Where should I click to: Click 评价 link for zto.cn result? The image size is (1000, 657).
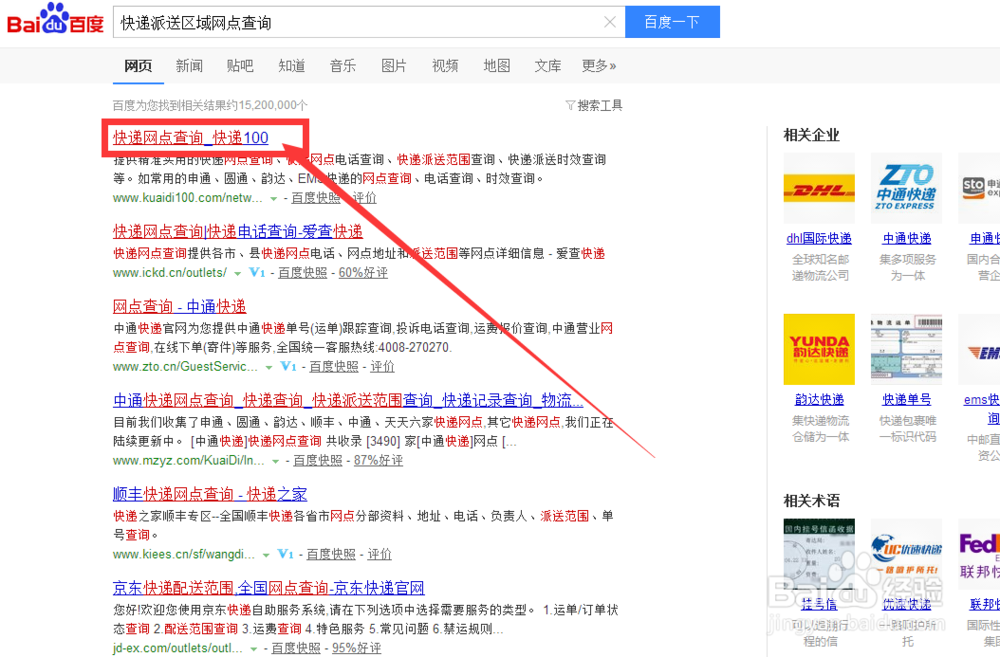[382, 366]
